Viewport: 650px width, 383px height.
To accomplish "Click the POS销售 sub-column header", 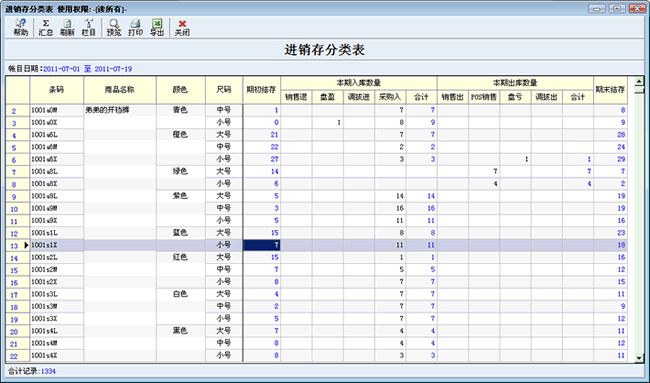I will click(484, 97).
